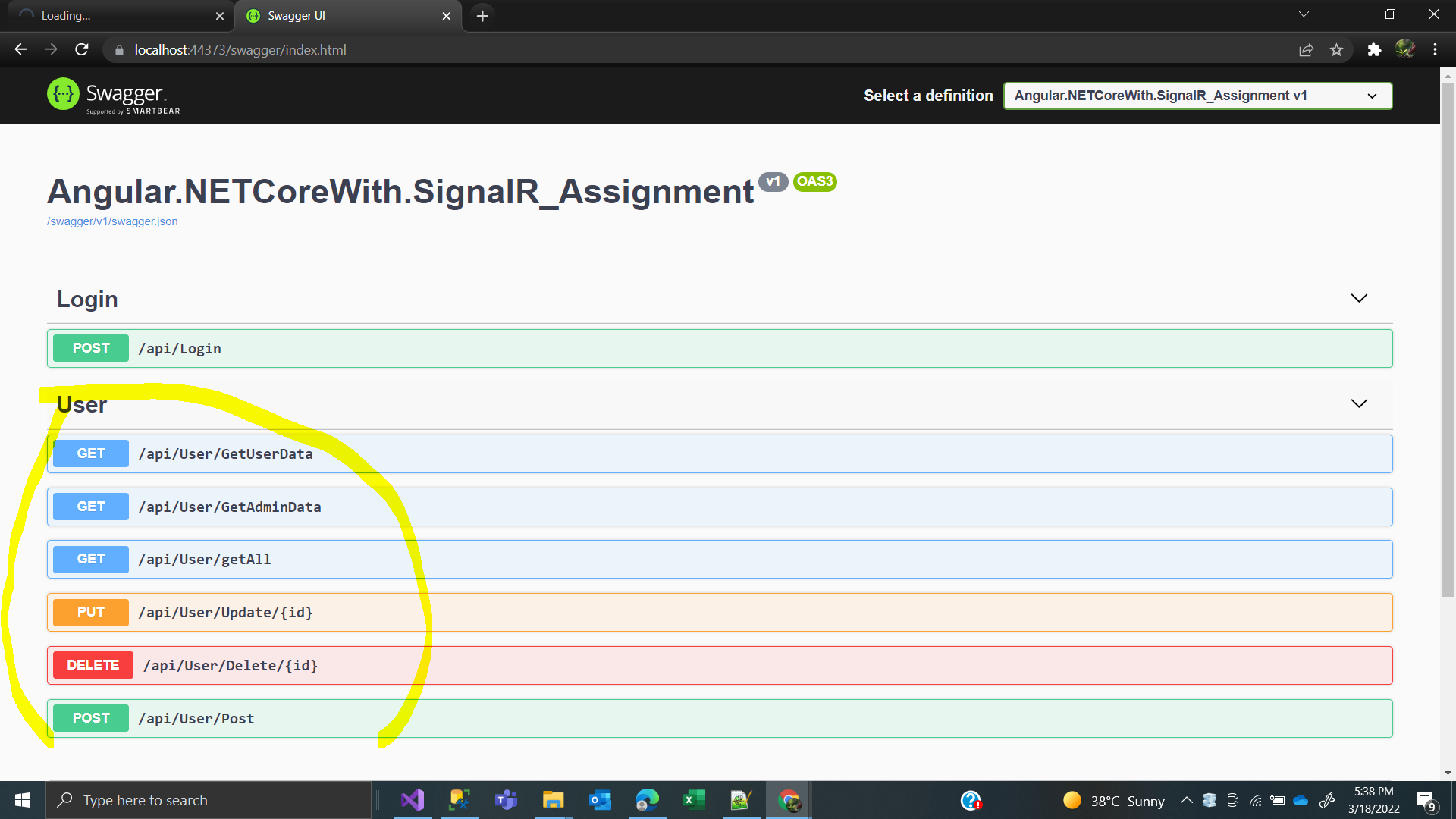
Task: Bookmark this page with star icon
Action: pyautogui.click(x=1336, y=50)
